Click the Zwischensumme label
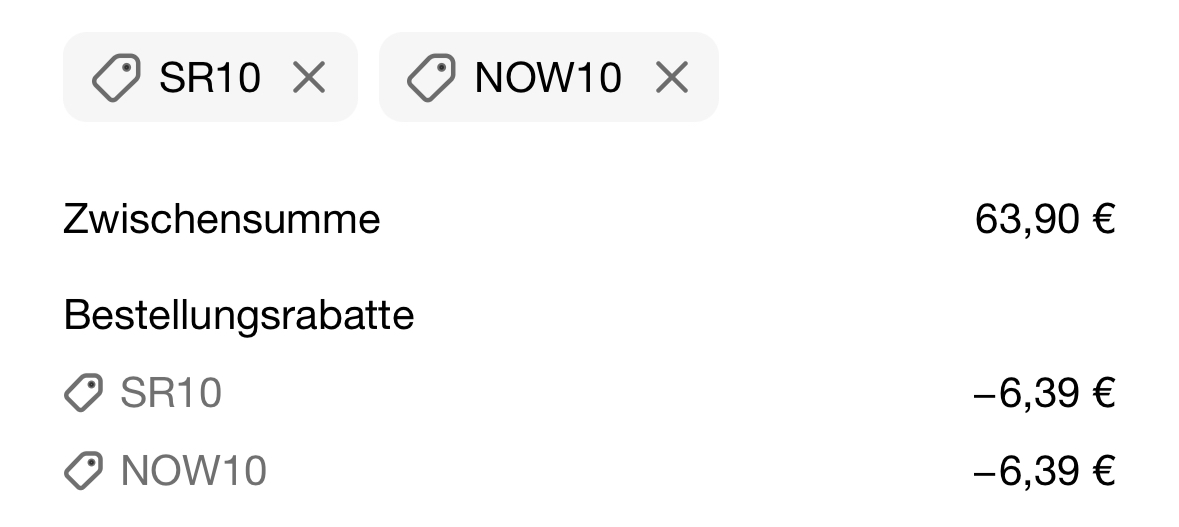 pyautogui.click(x=222, y=220)
